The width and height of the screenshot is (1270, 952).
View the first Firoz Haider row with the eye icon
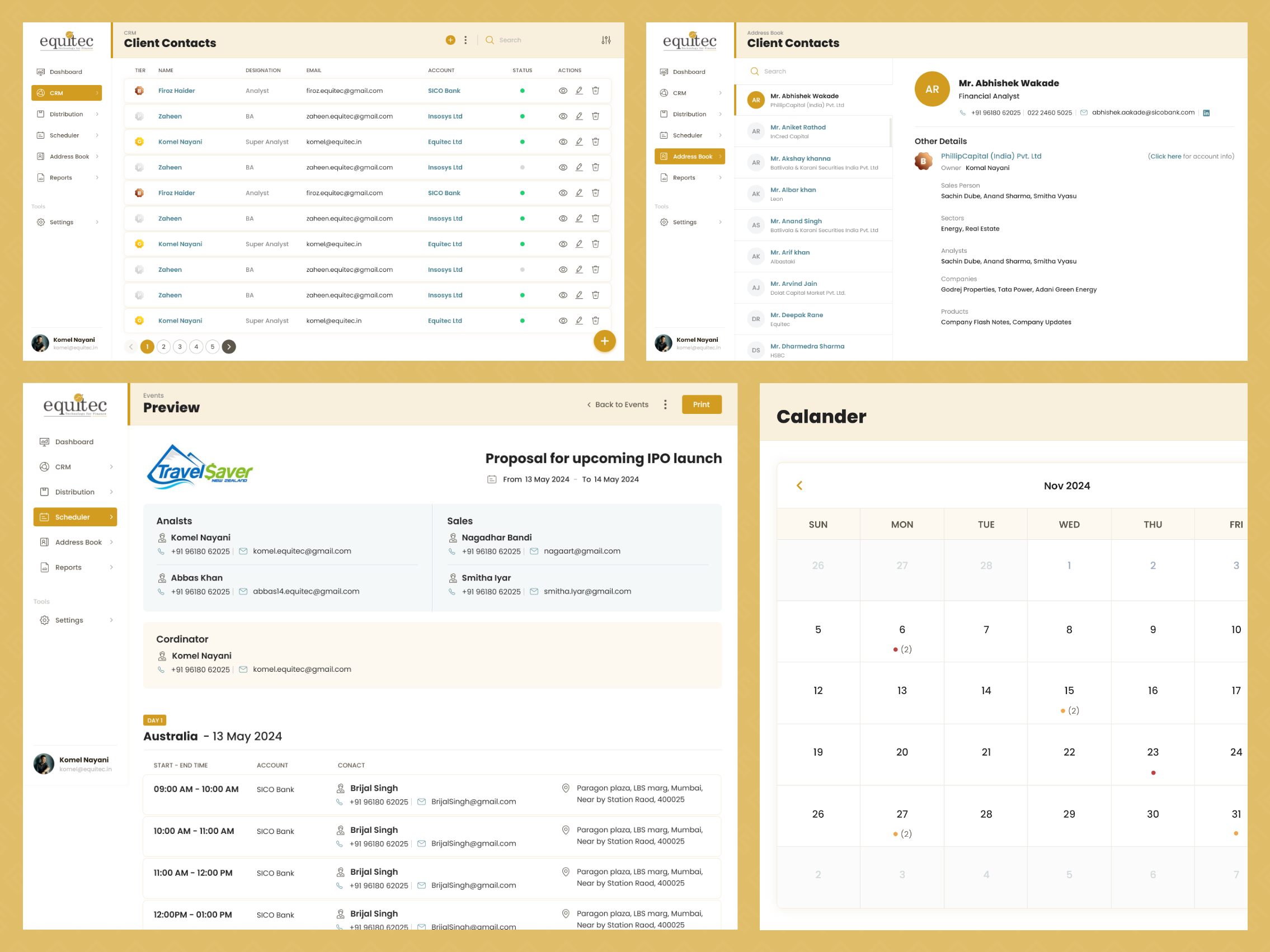[563, 91]
